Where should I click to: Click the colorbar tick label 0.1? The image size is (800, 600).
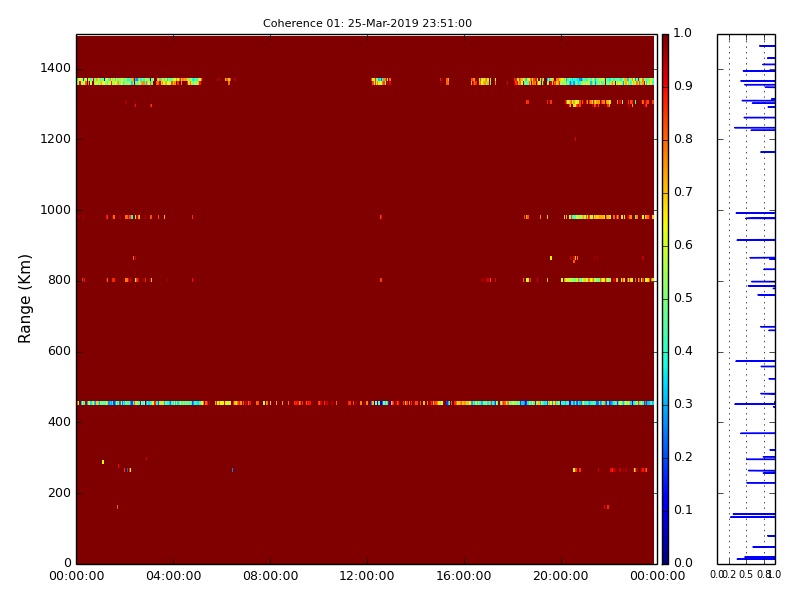click(x=683, y=510)
